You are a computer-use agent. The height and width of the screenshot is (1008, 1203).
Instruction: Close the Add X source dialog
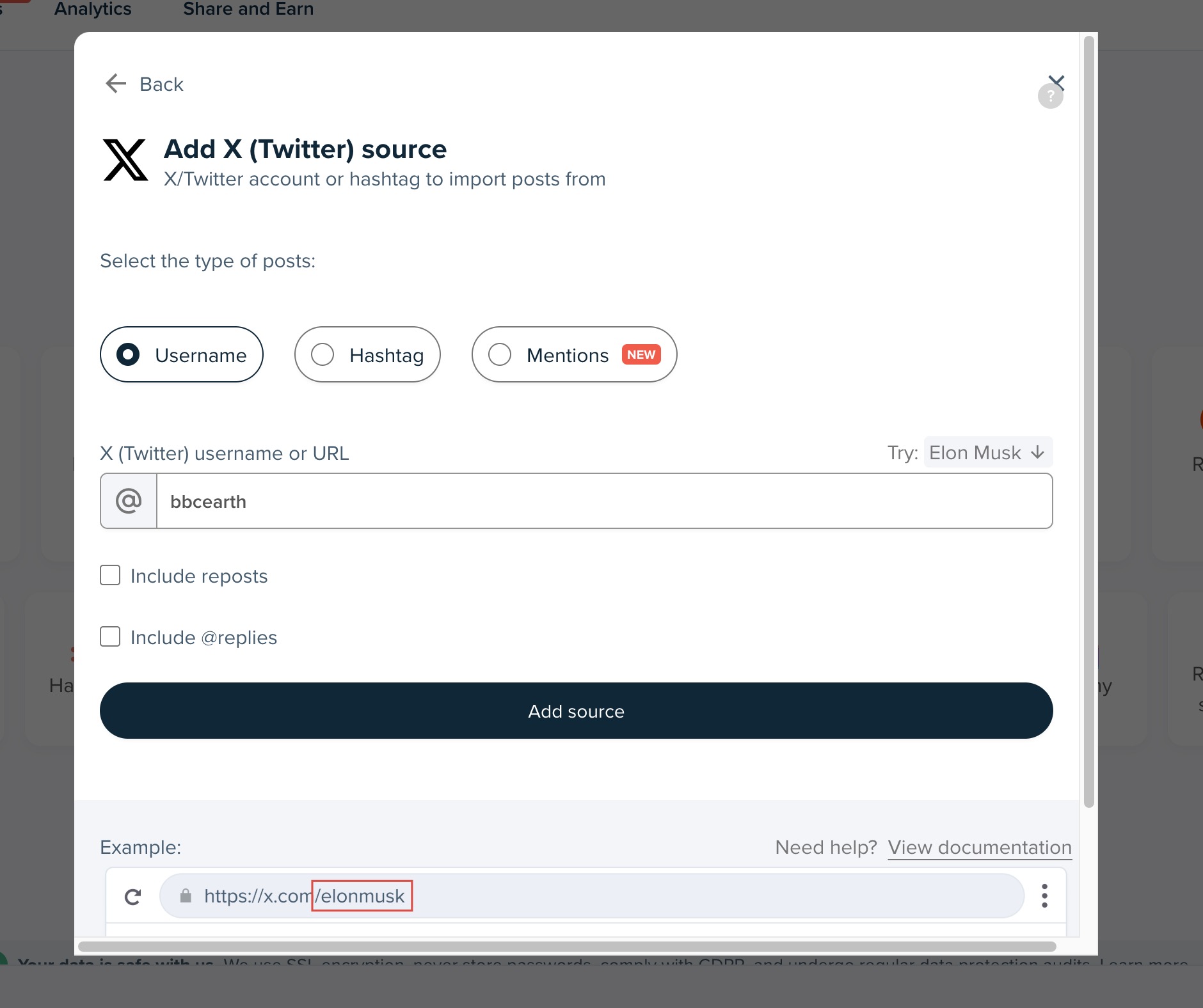coord(1056,81)
